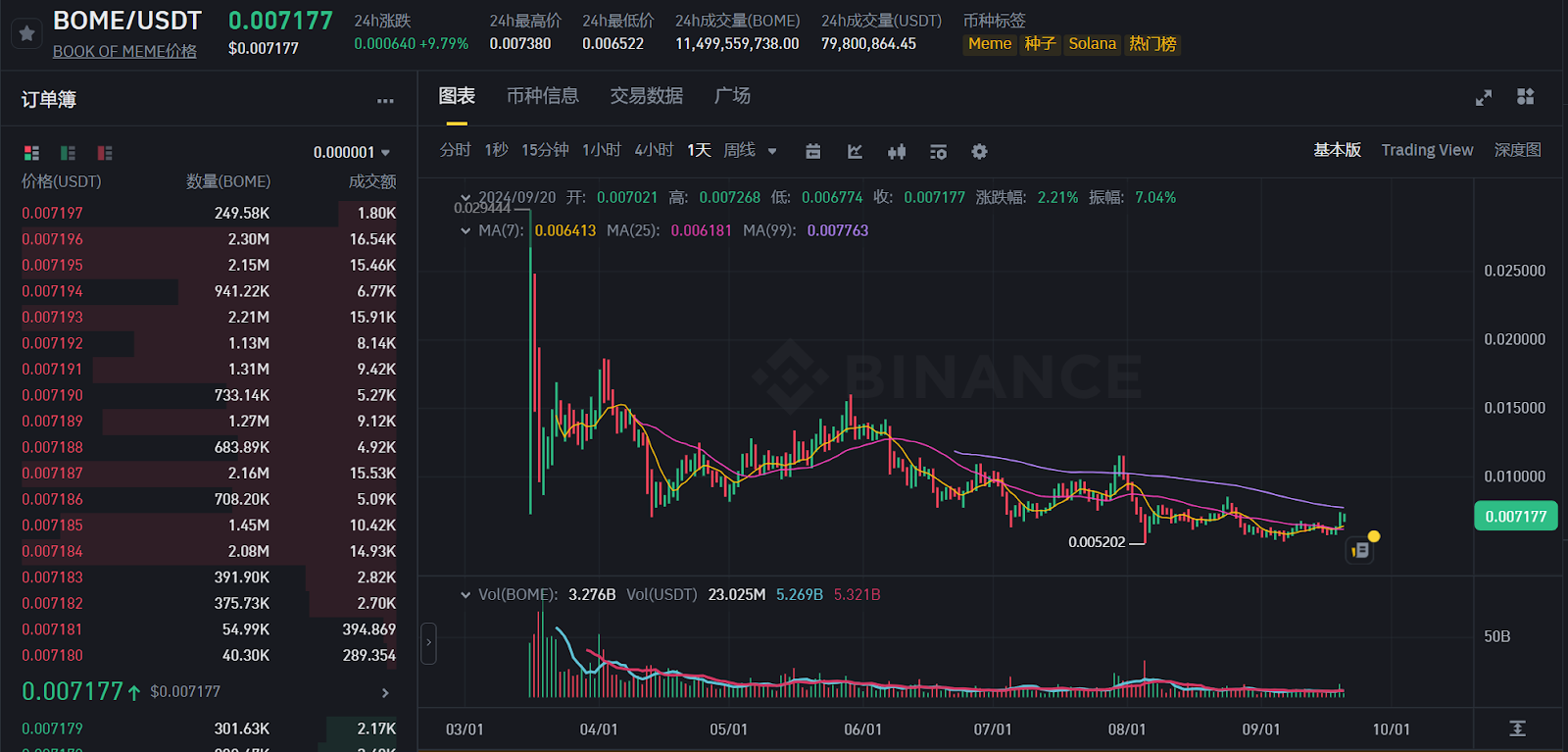1568x752 pixels.
Task: Switch to 基本版 chart mode
Action: tap(1338, 150)
